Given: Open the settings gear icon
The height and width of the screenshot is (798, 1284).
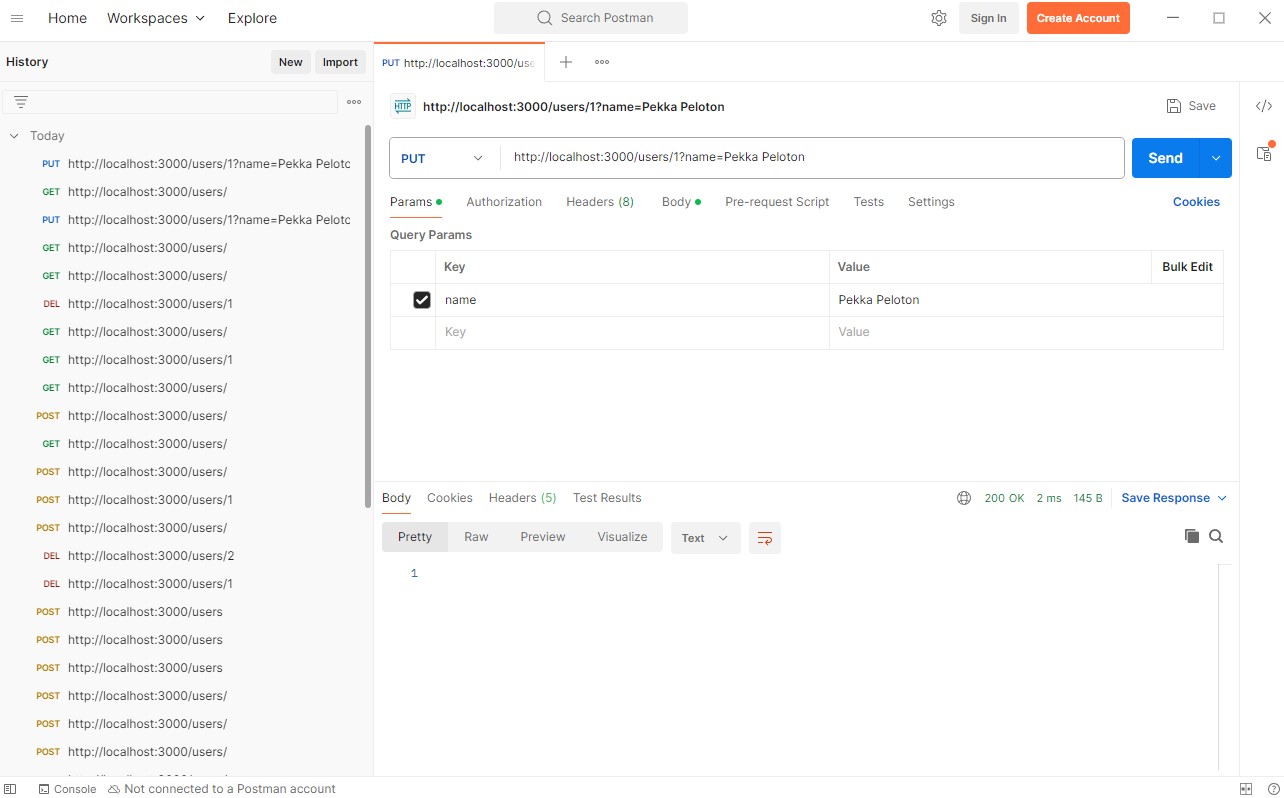Looking at the screenshot, I should coord(938,18).
